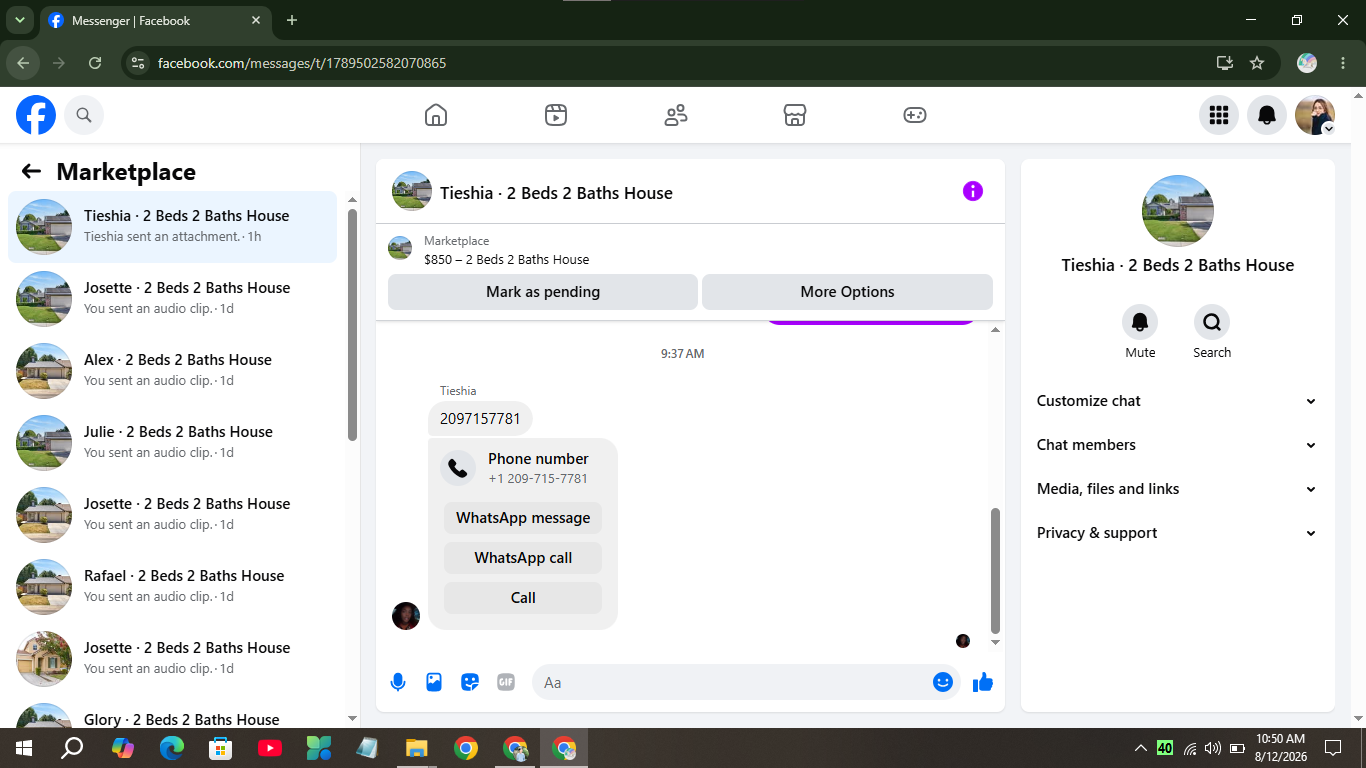This screenshot has height=768, width=1366.
Task: Open the Windows notification center
Action: point(1333,747)
